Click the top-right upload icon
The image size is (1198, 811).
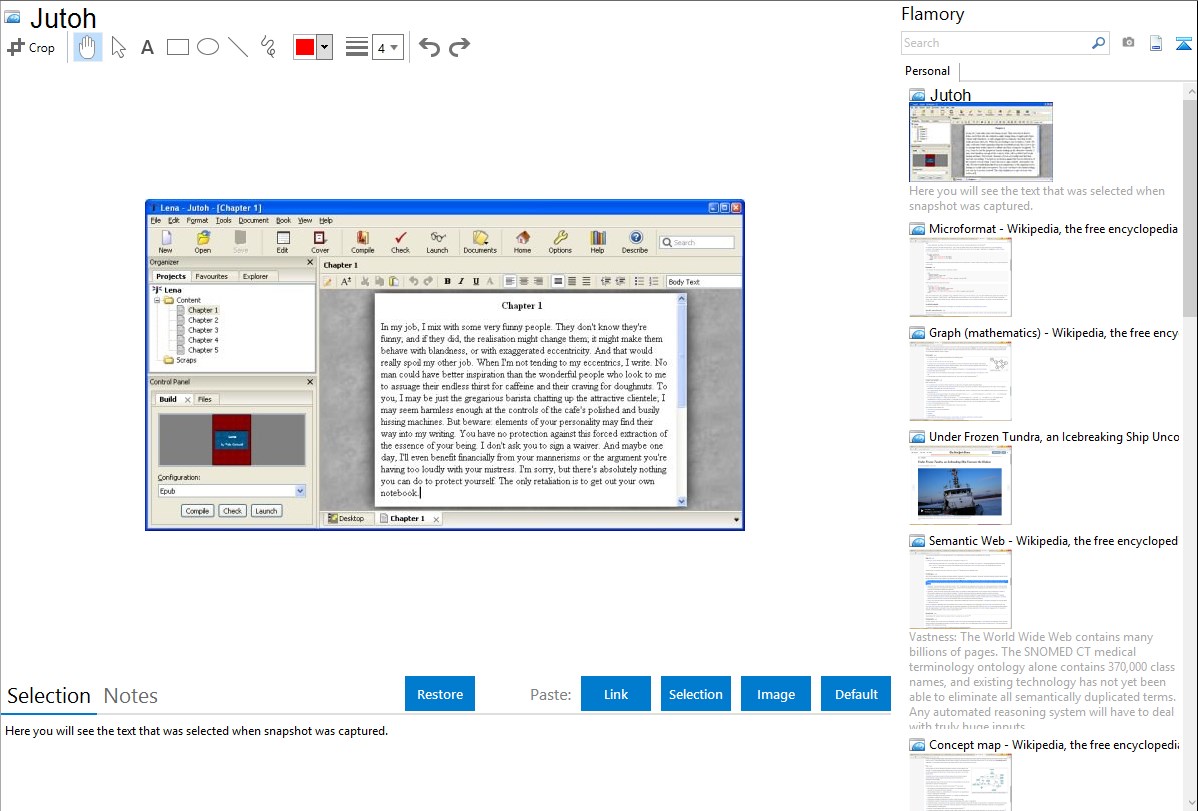pos(1183,43)
